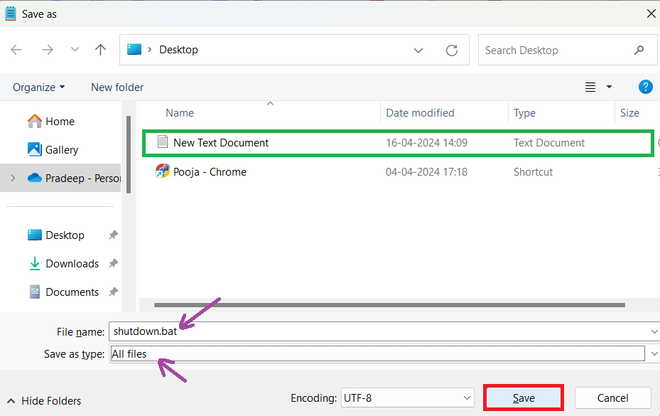
Task: Click the search magnifier icon
Action: pos(639,50)
